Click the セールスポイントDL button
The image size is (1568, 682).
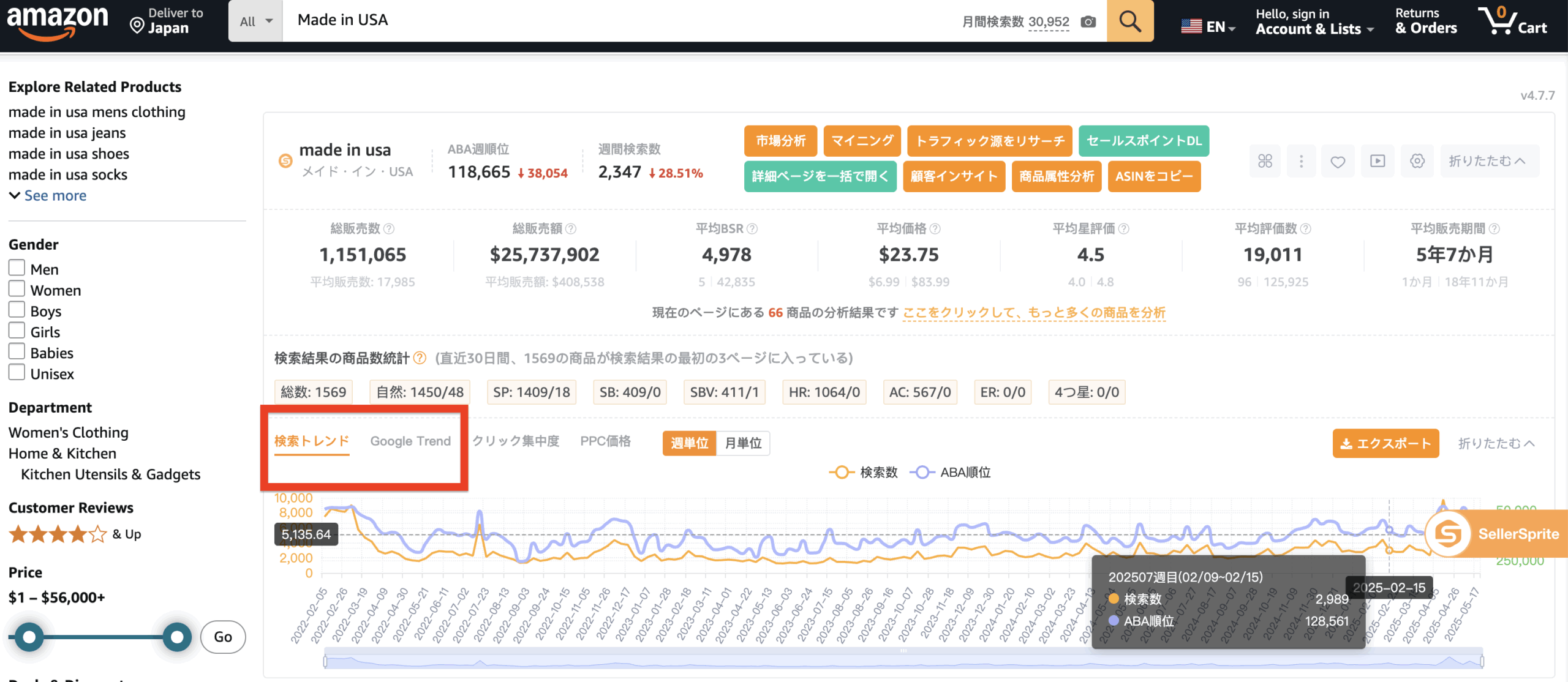tap(1144, 141)
